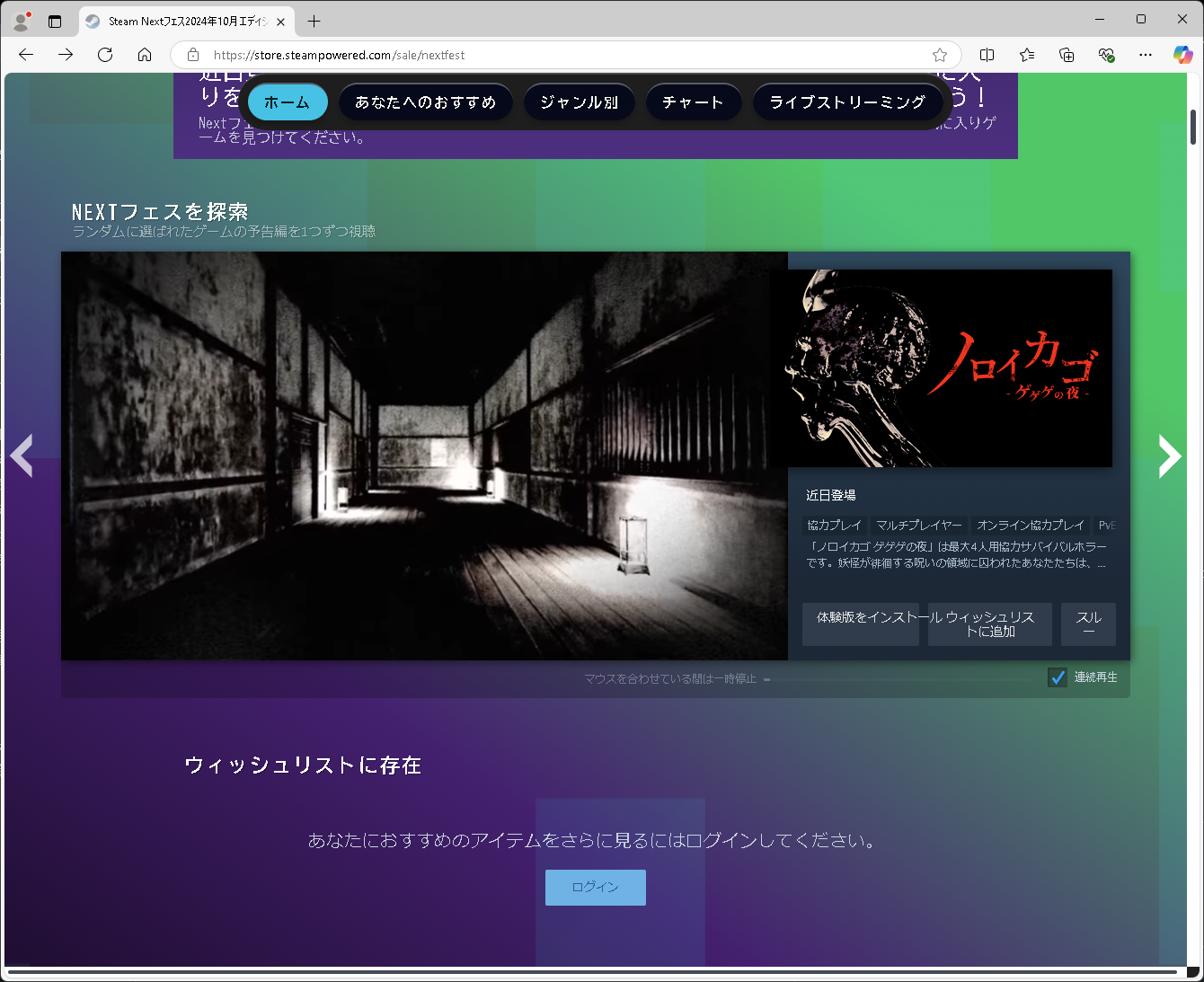Open the browser home page
This screenshot has height=982, width=1204.
pos(145,54)
